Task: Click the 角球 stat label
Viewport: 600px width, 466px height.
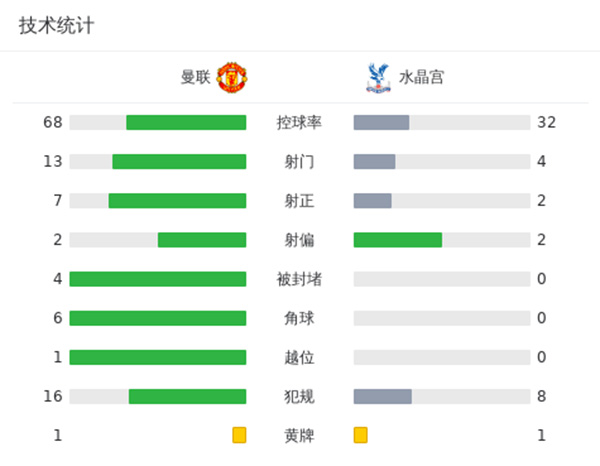Action: point(299,318)
